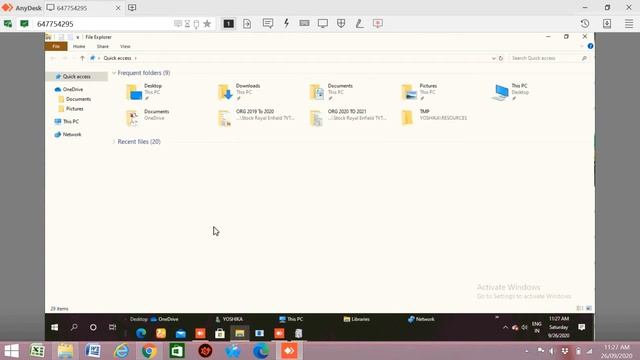Open the Share ribbon tab
Image resolution: width=640 pixels, height=360 pixels.
102,47
